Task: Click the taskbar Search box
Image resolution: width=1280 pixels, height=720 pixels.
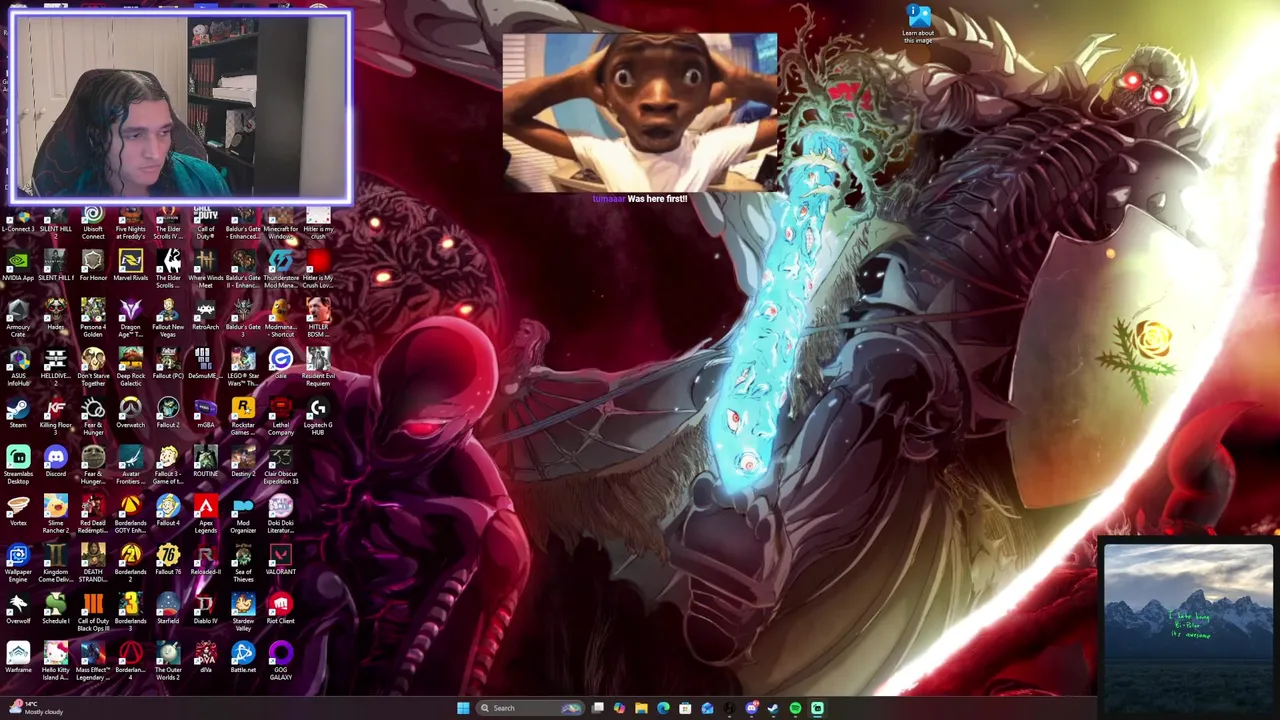Action: (x=530, y=708)
